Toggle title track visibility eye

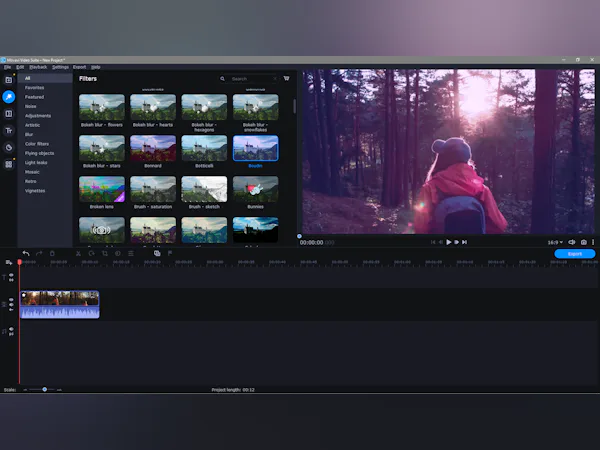tap(11, 275)
